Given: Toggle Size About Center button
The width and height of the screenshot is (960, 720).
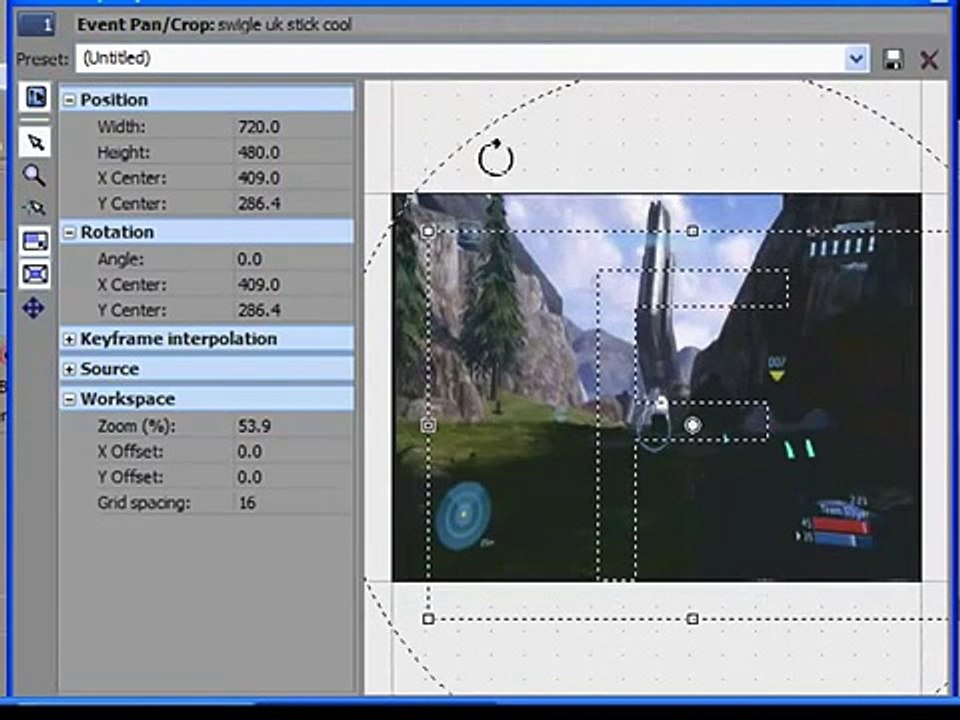Looking at the screenshot, I should coord(36,274).
